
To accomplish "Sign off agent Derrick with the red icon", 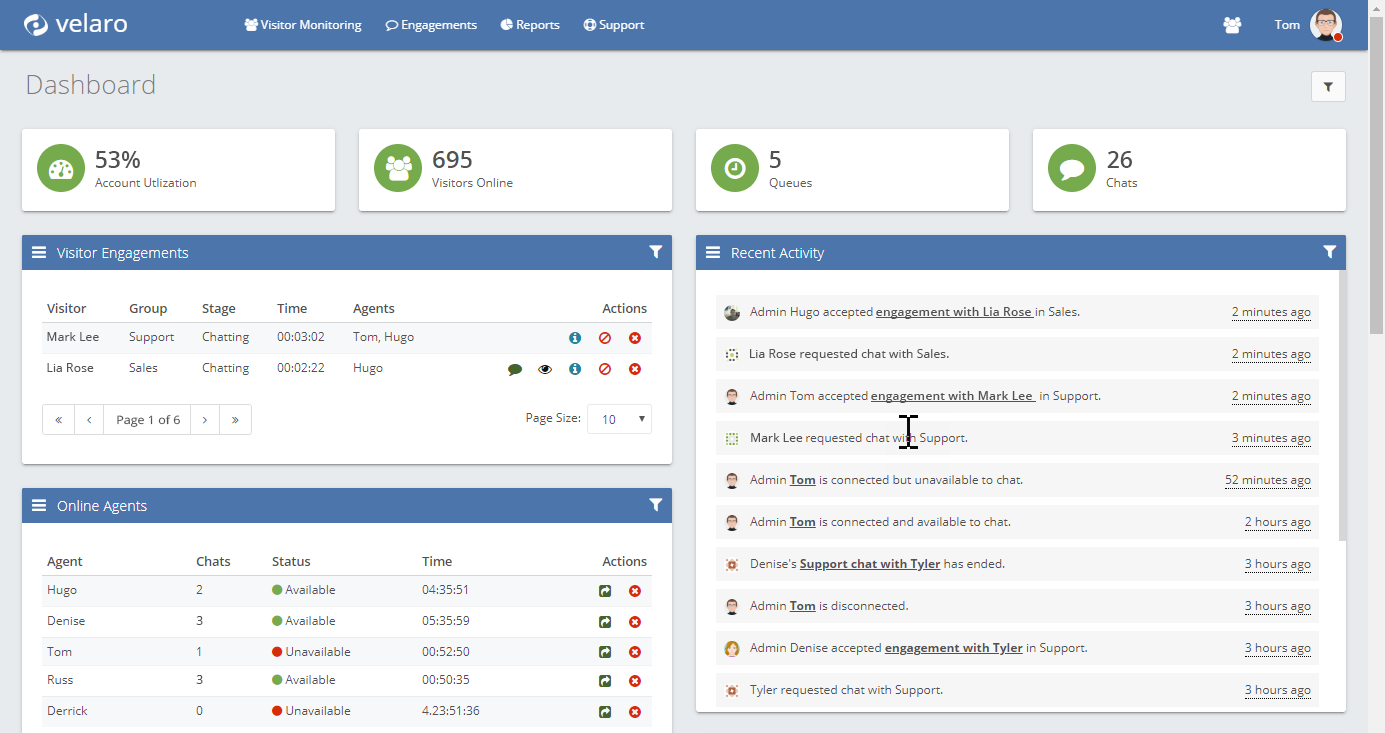I will 635,711.
